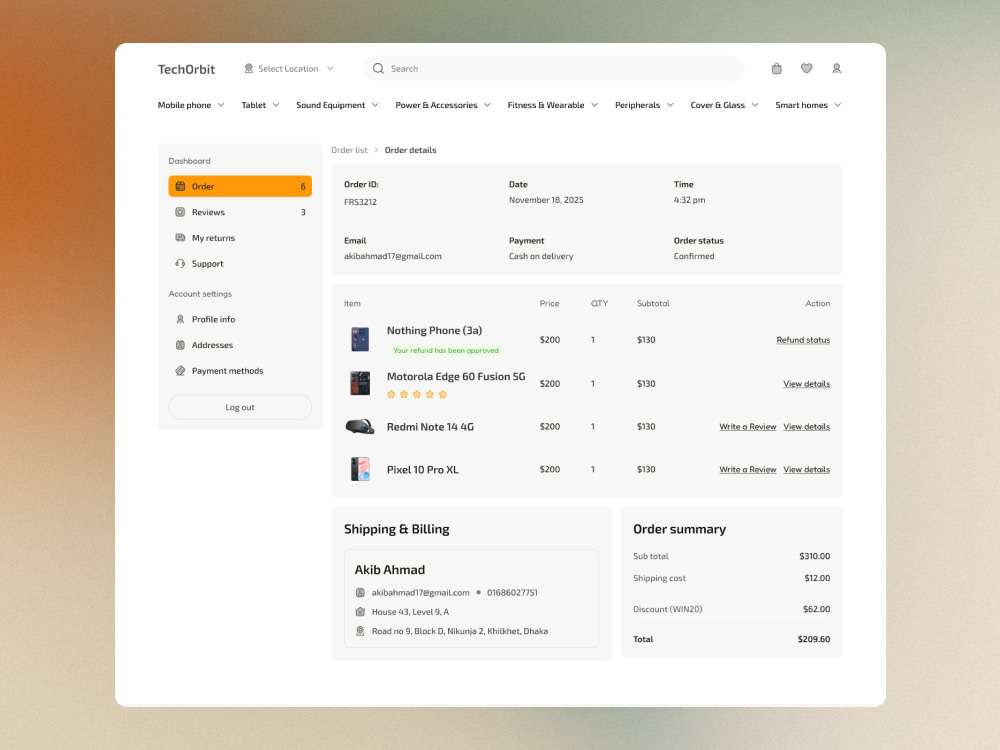Screen dimensions: 1000x750
Task: Click the Addresses icon in sidebar
Action: coord(180,345)
